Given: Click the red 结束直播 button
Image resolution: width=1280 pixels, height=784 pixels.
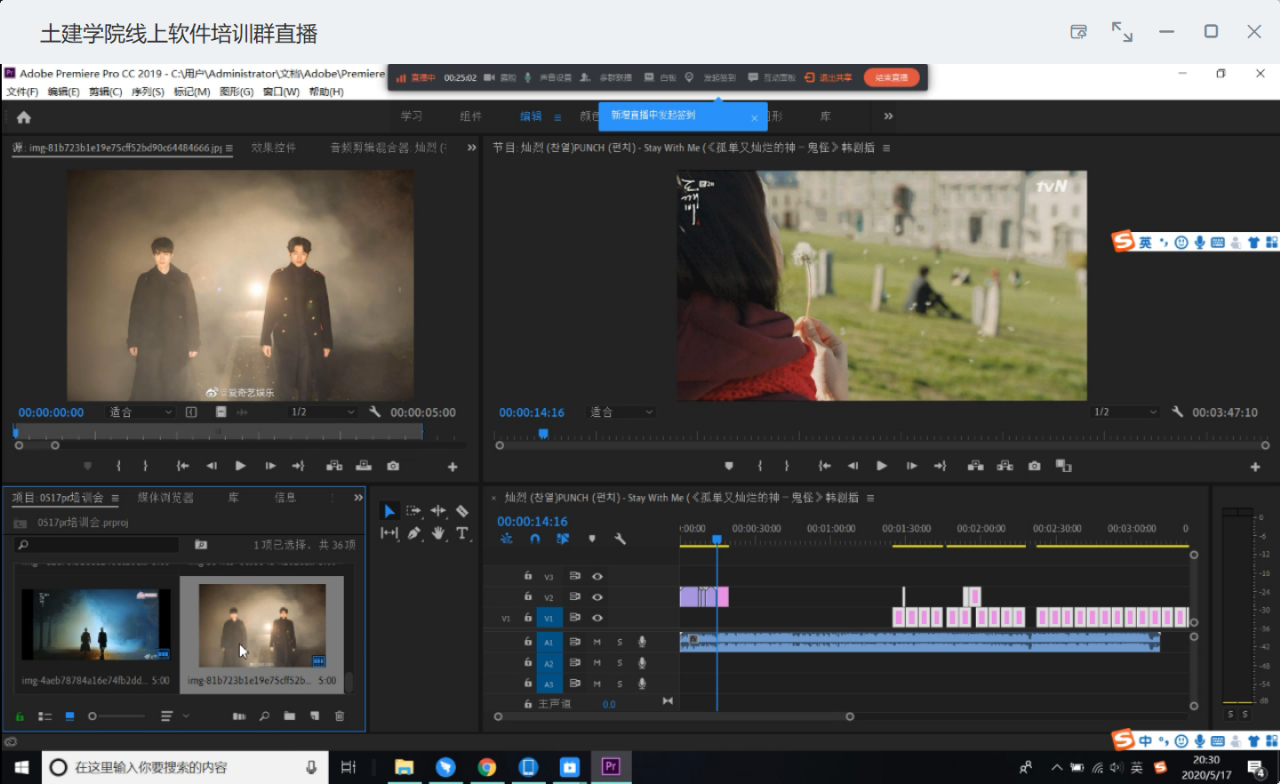Looking at the screenshot, I should click(x=891, y=77).
